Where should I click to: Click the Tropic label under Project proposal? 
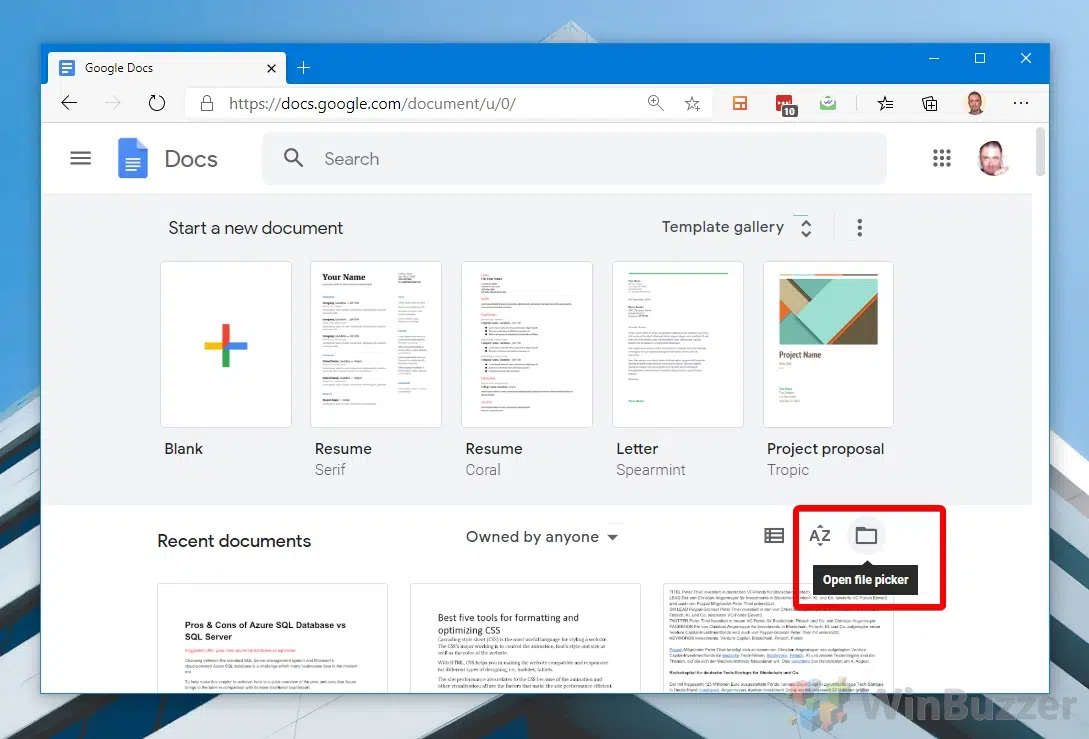pyautogui.click(x=788, y=470)
